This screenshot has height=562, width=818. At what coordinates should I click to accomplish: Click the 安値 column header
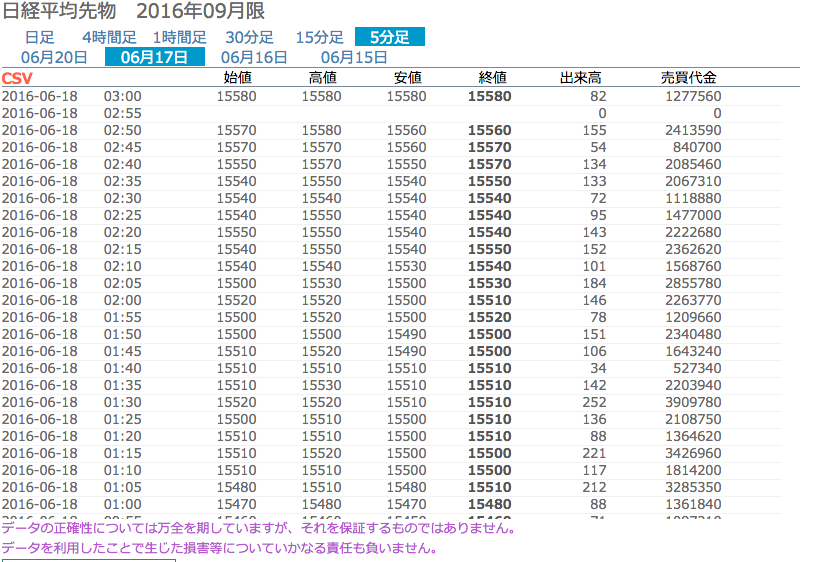(407, 78)
